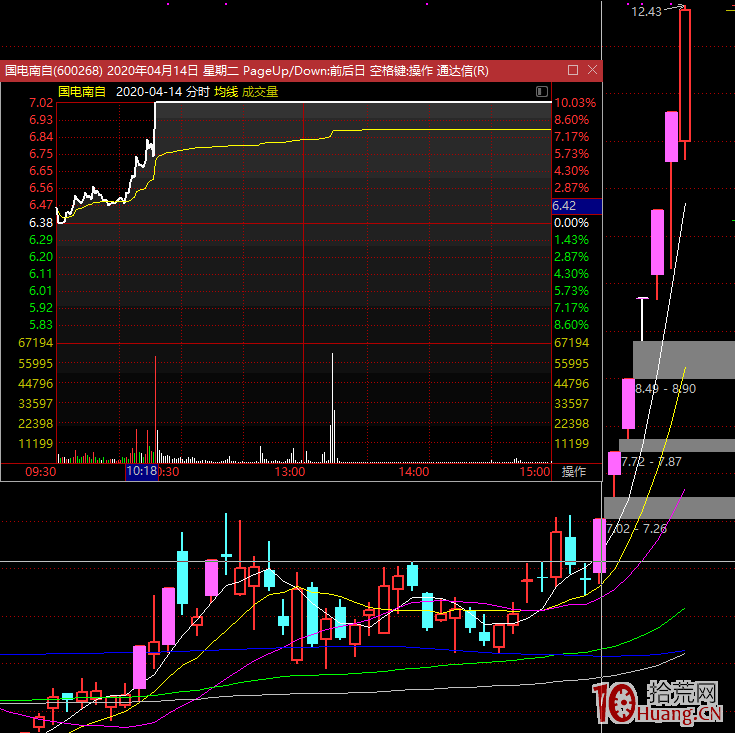Screen dimensions: 735x733
Task: Click the 14:00 time axis label
Action: click(x=414, y=471)
